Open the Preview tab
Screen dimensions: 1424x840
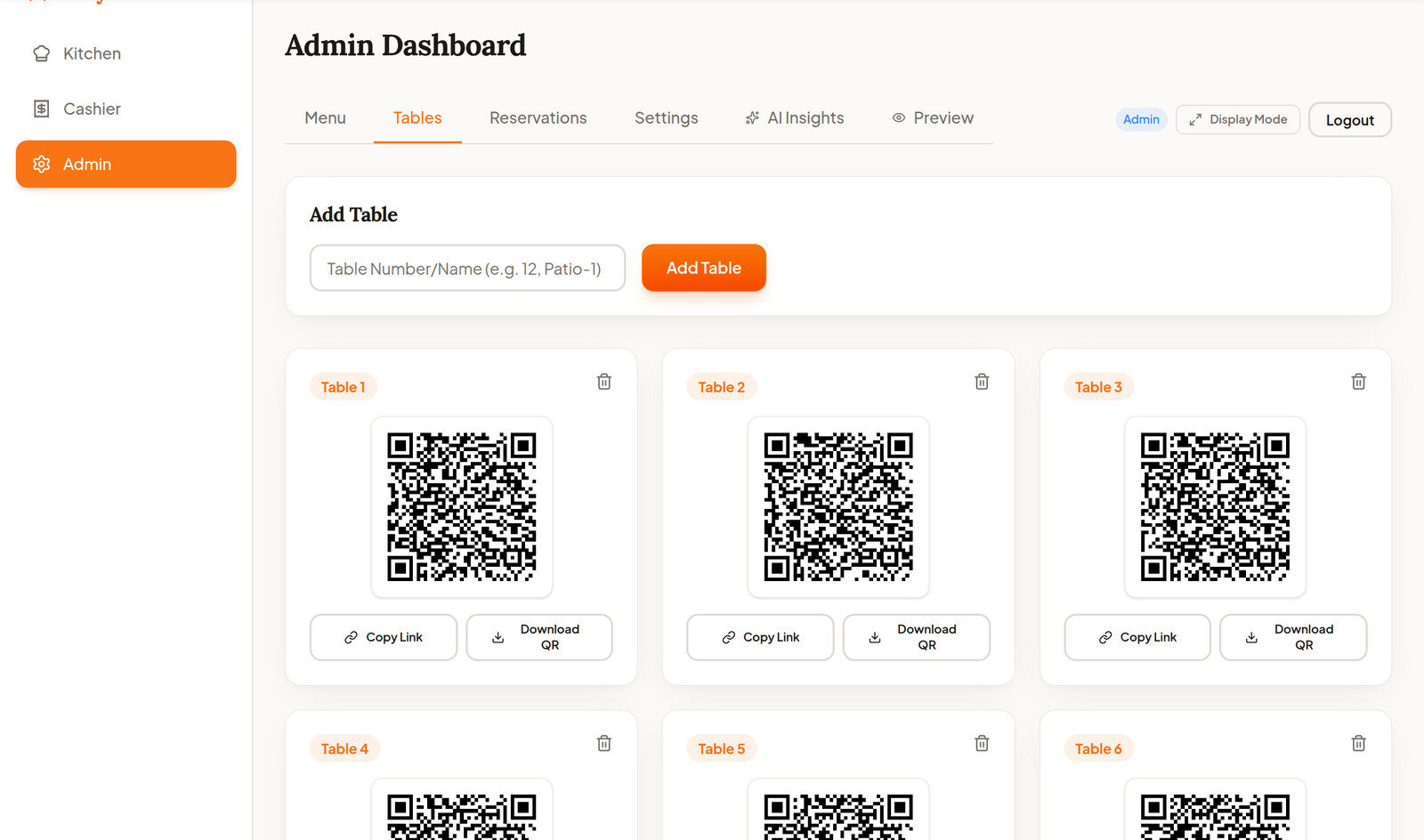tap(933, 117)
